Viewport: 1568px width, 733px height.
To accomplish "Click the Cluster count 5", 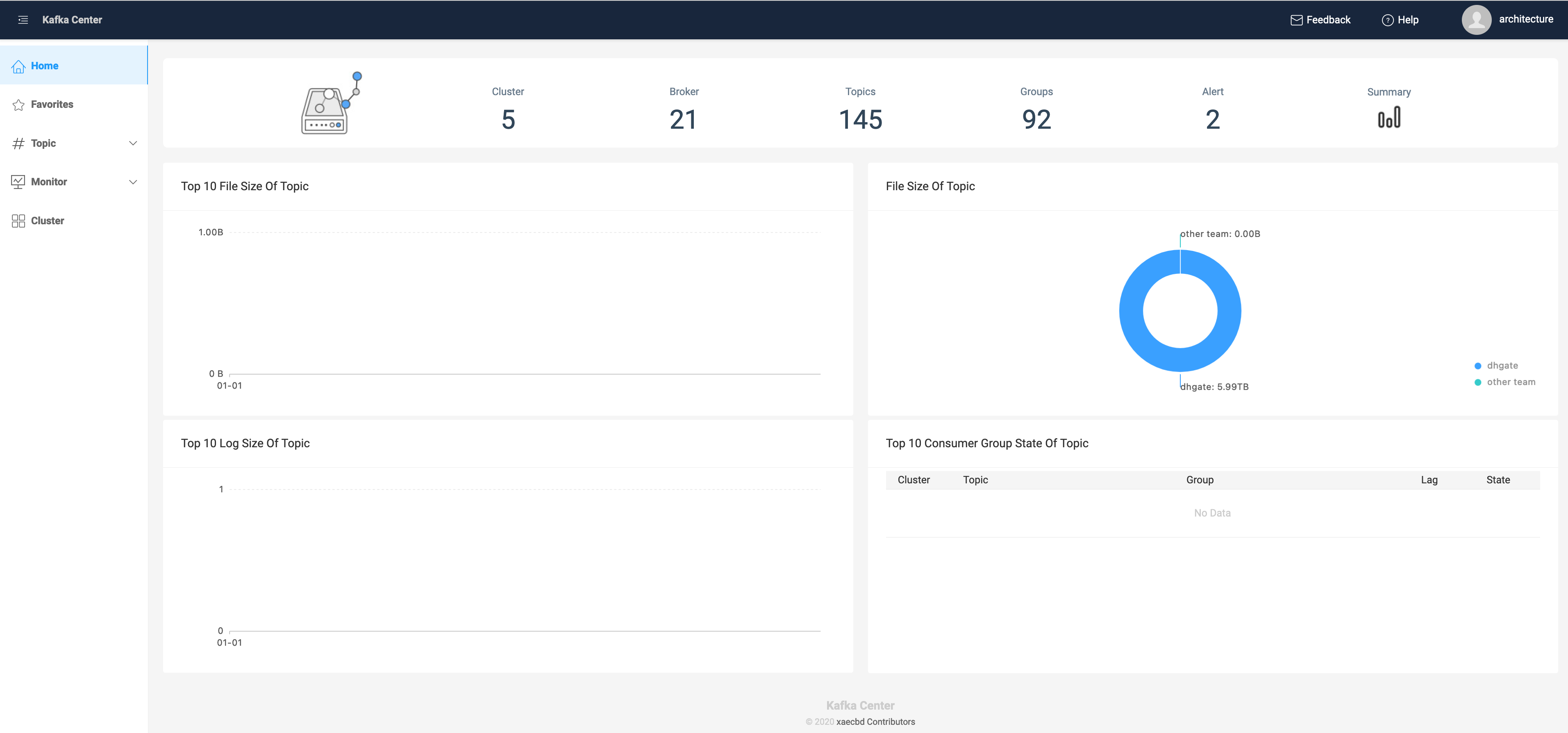I will (508, 119).
